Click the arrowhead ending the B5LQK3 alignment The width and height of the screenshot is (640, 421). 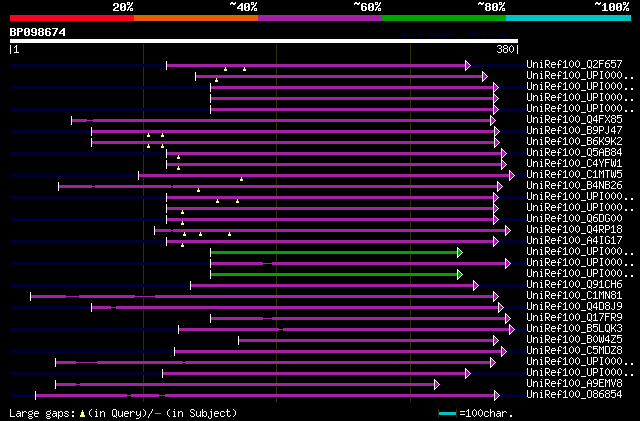[x=512, y=330]
